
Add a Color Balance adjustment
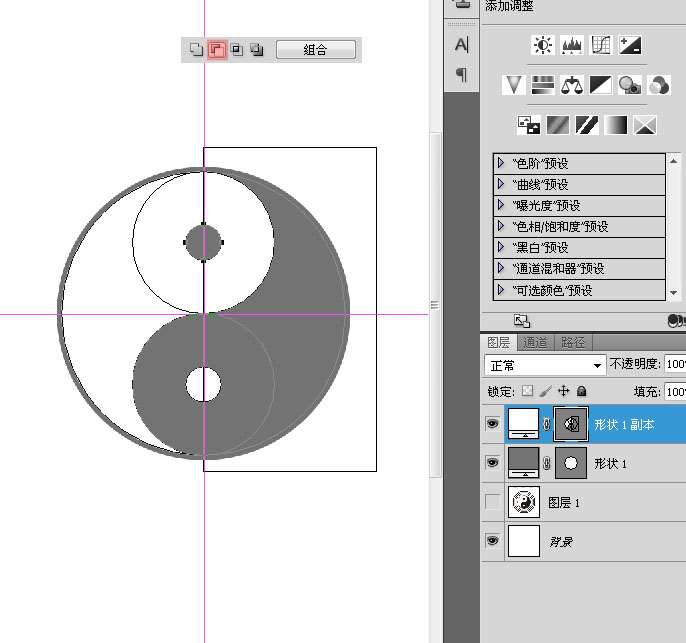(x=571, y=85)
